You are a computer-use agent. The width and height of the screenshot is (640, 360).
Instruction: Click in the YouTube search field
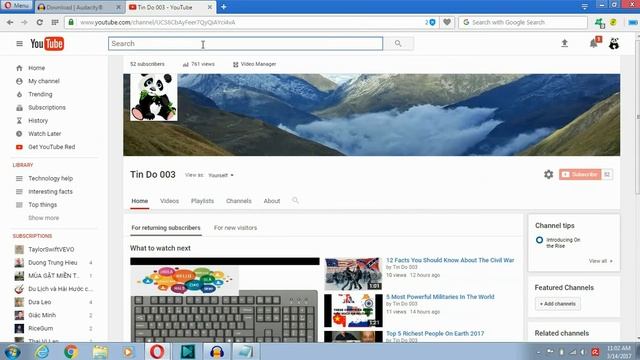tap(245, 43)
